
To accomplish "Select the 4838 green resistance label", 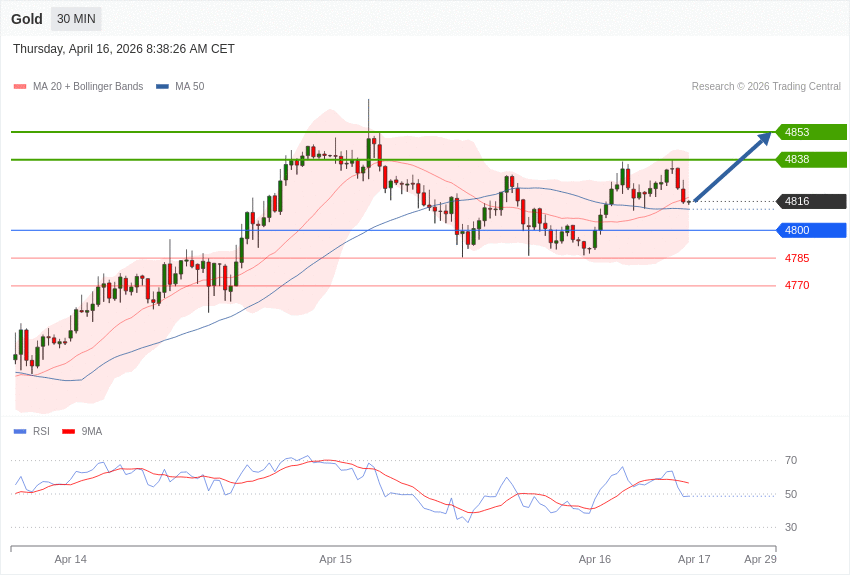I will click(x=811, y=159).
